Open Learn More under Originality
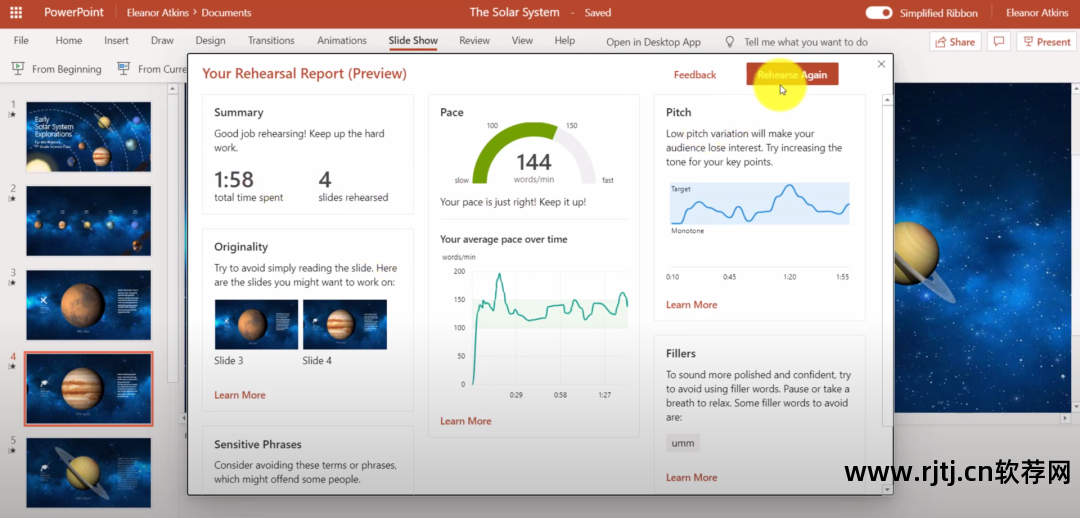Screen dimensions: 1080x518 pos(240,395)
